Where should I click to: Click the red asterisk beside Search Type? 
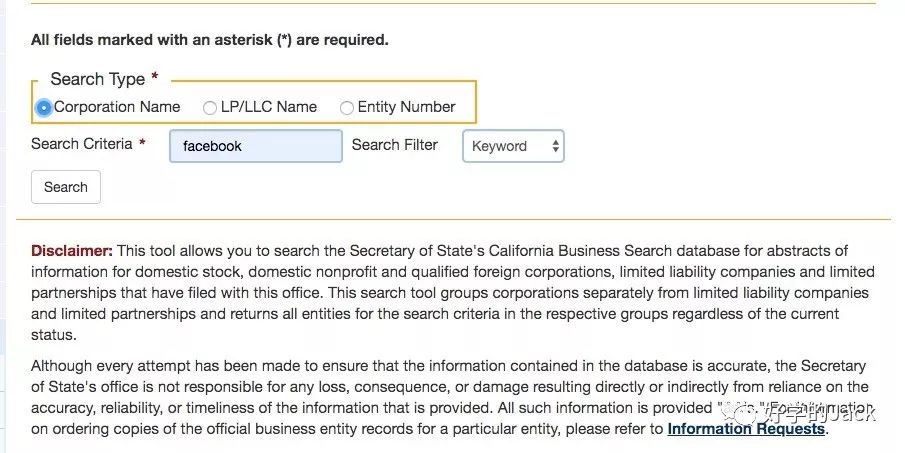tap(155, 78)
